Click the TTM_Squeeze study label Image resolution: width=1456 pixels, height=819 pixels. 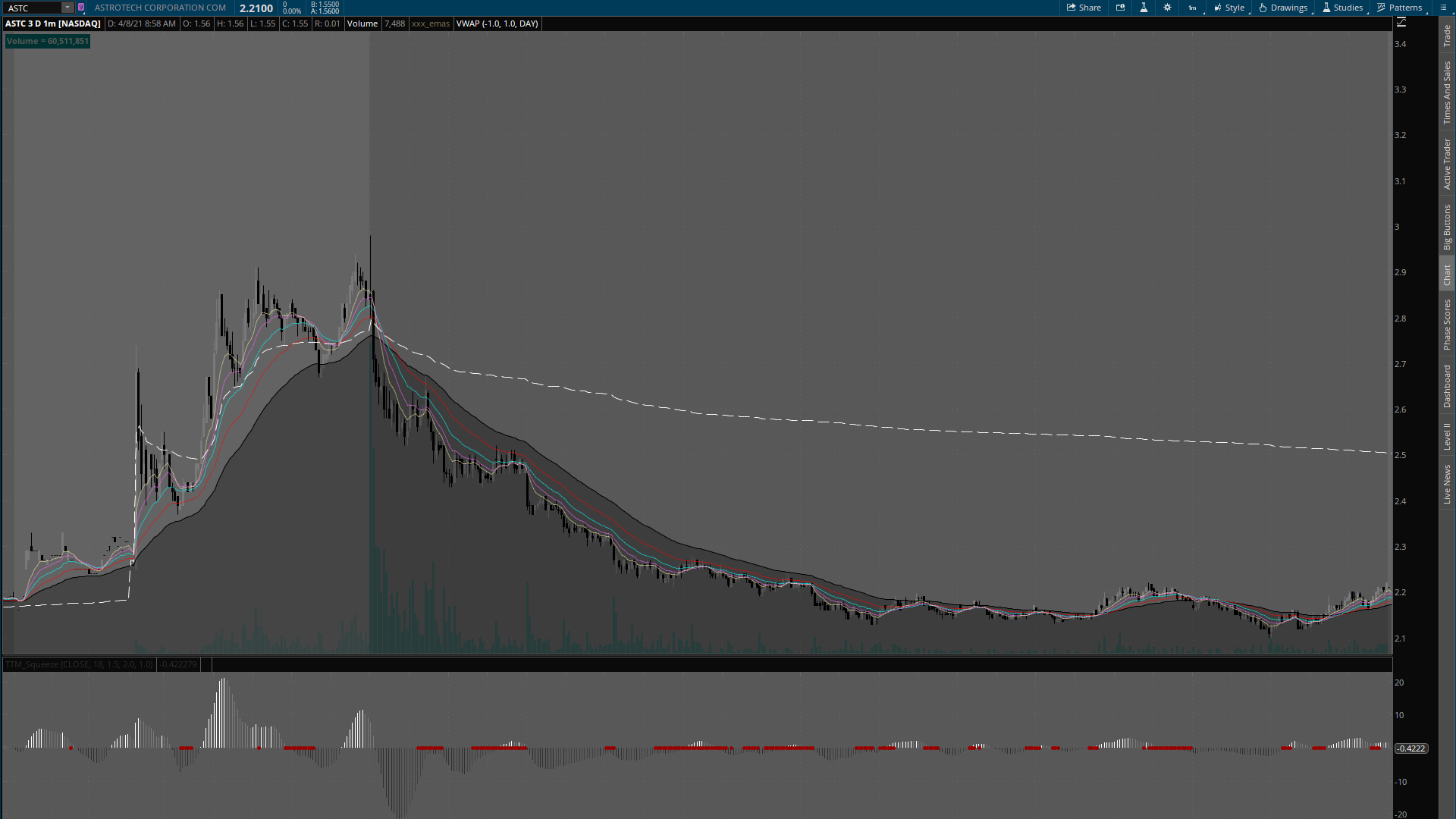point(79,664)
